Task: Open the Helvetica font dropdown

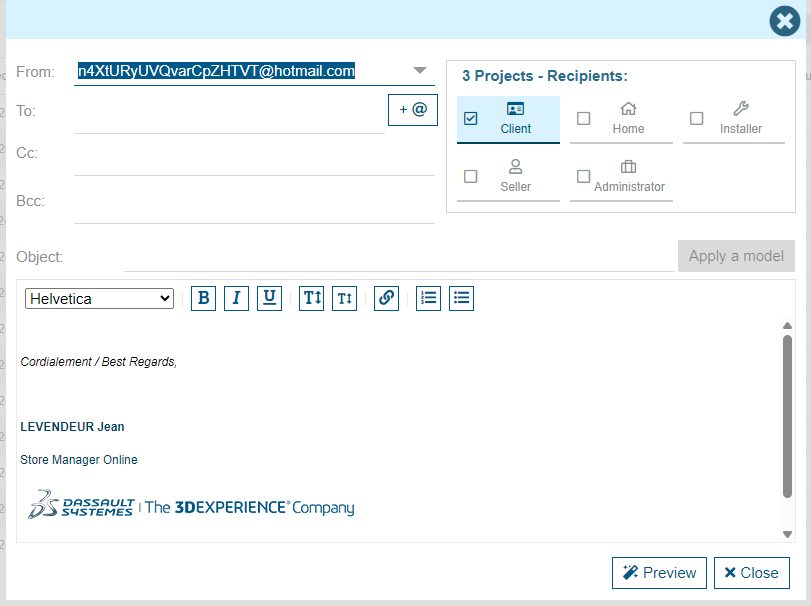Action: [99, 298]
